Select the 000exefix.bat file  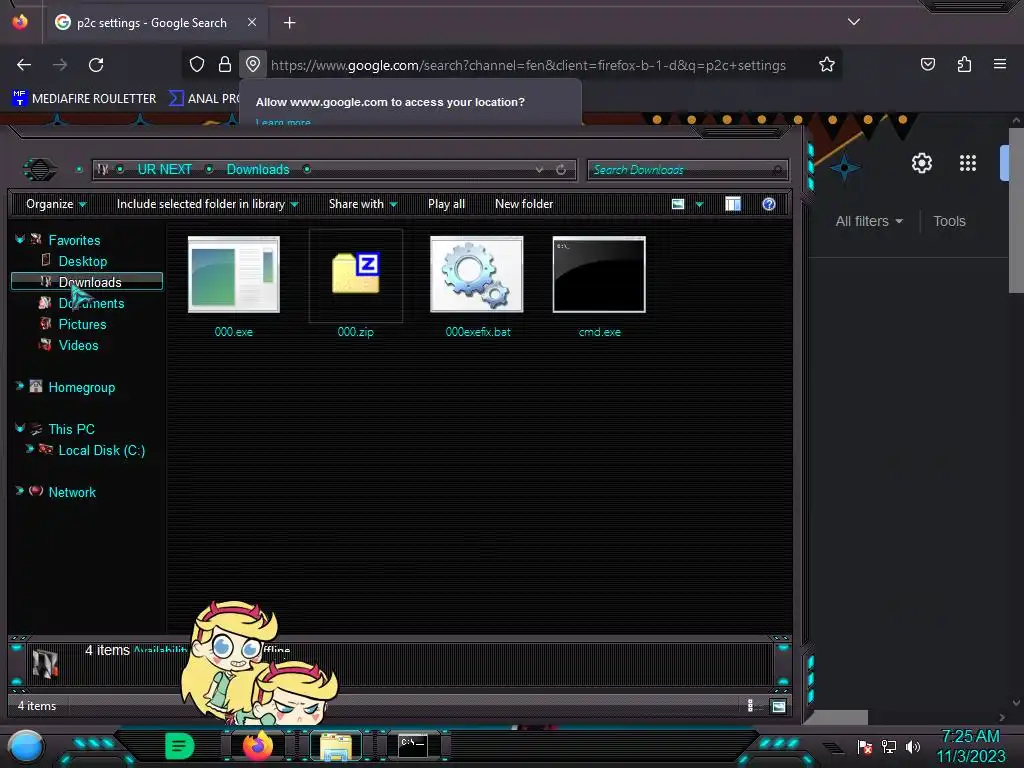(x=477, y=286)
